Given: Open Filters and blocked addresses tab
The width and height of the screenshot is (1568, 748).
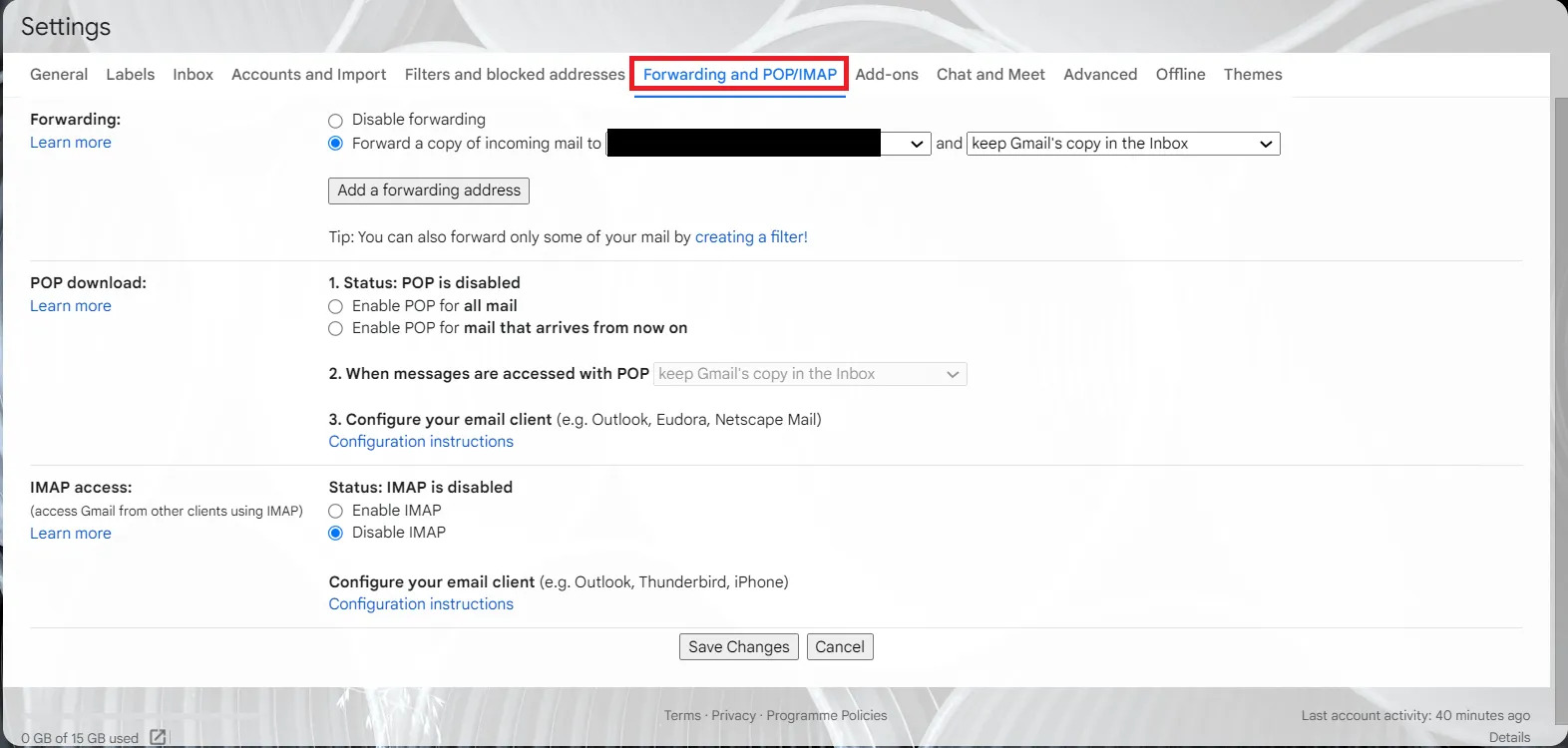Looking at the screenshot, I should [x=515, y=75].
